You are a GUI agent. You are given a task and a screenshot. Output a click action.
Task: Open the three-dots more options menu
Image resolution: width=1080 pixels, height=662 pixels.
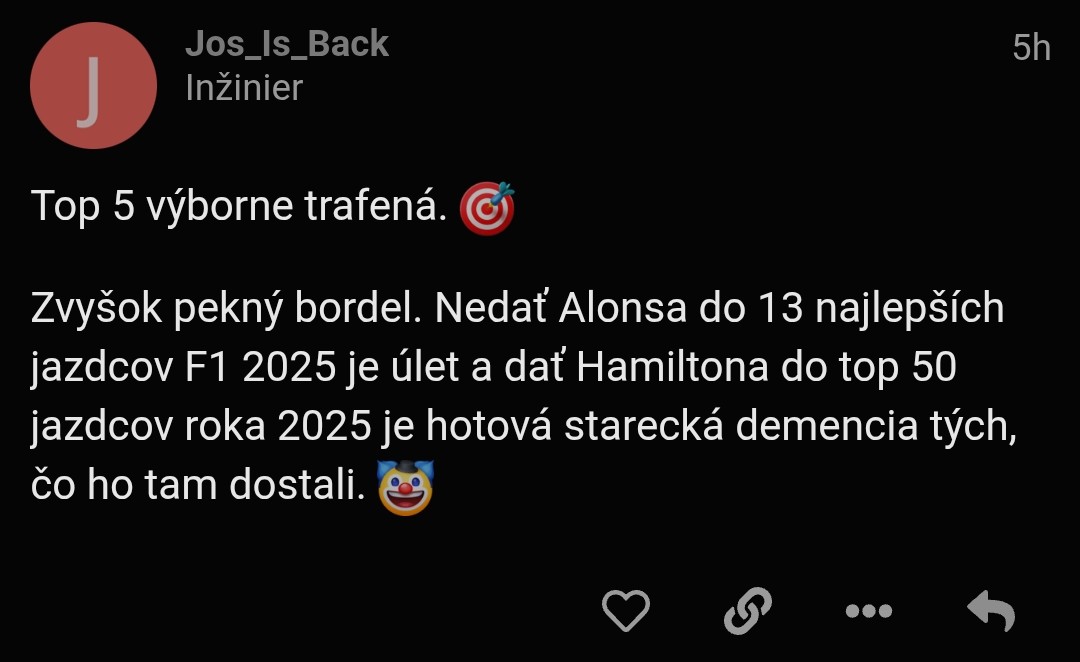869,611
